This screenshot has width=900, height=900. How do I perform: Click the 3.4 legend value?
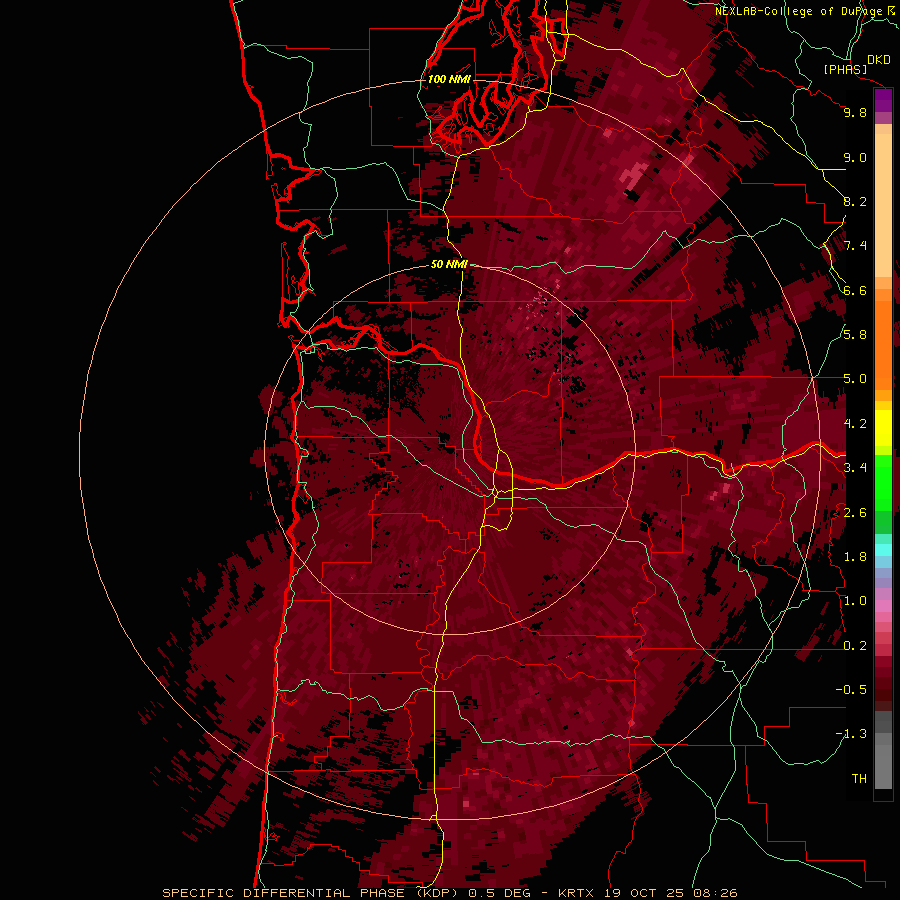855,468
